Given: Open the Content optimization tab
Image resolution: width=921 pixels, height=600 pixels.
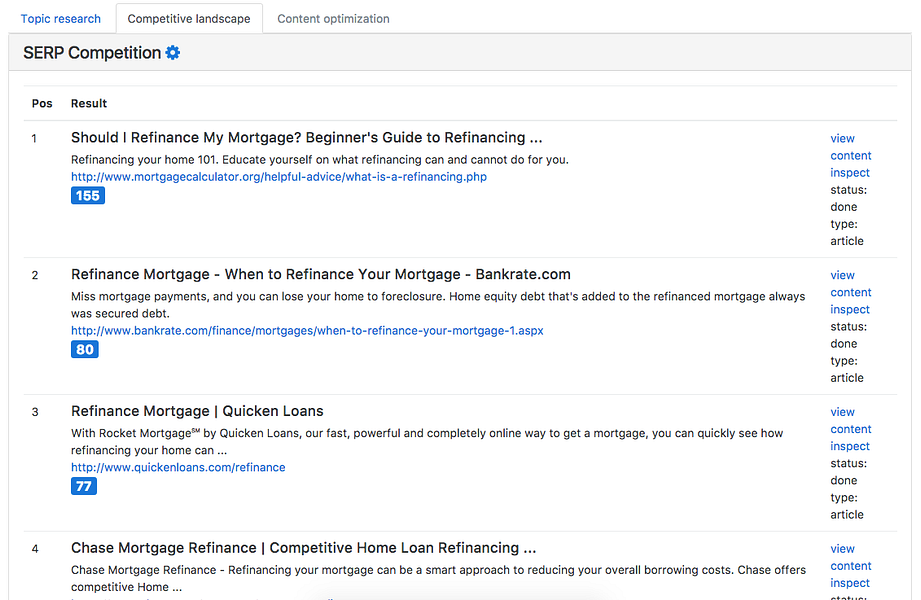Looking at the screenshot, I should (x=334, y=18).
